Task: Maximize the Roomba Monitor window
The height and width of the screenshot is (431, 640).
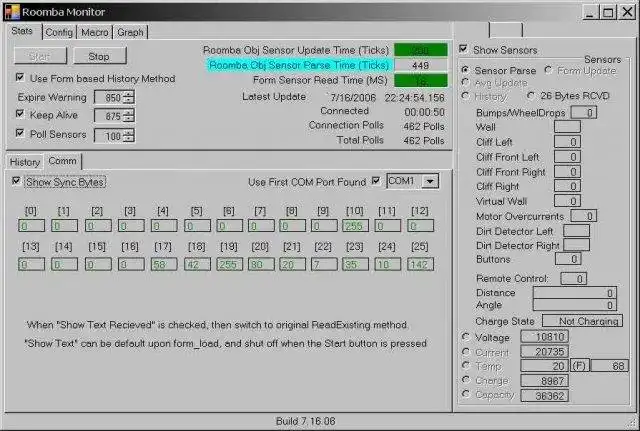Action: (x=607, y=12)
